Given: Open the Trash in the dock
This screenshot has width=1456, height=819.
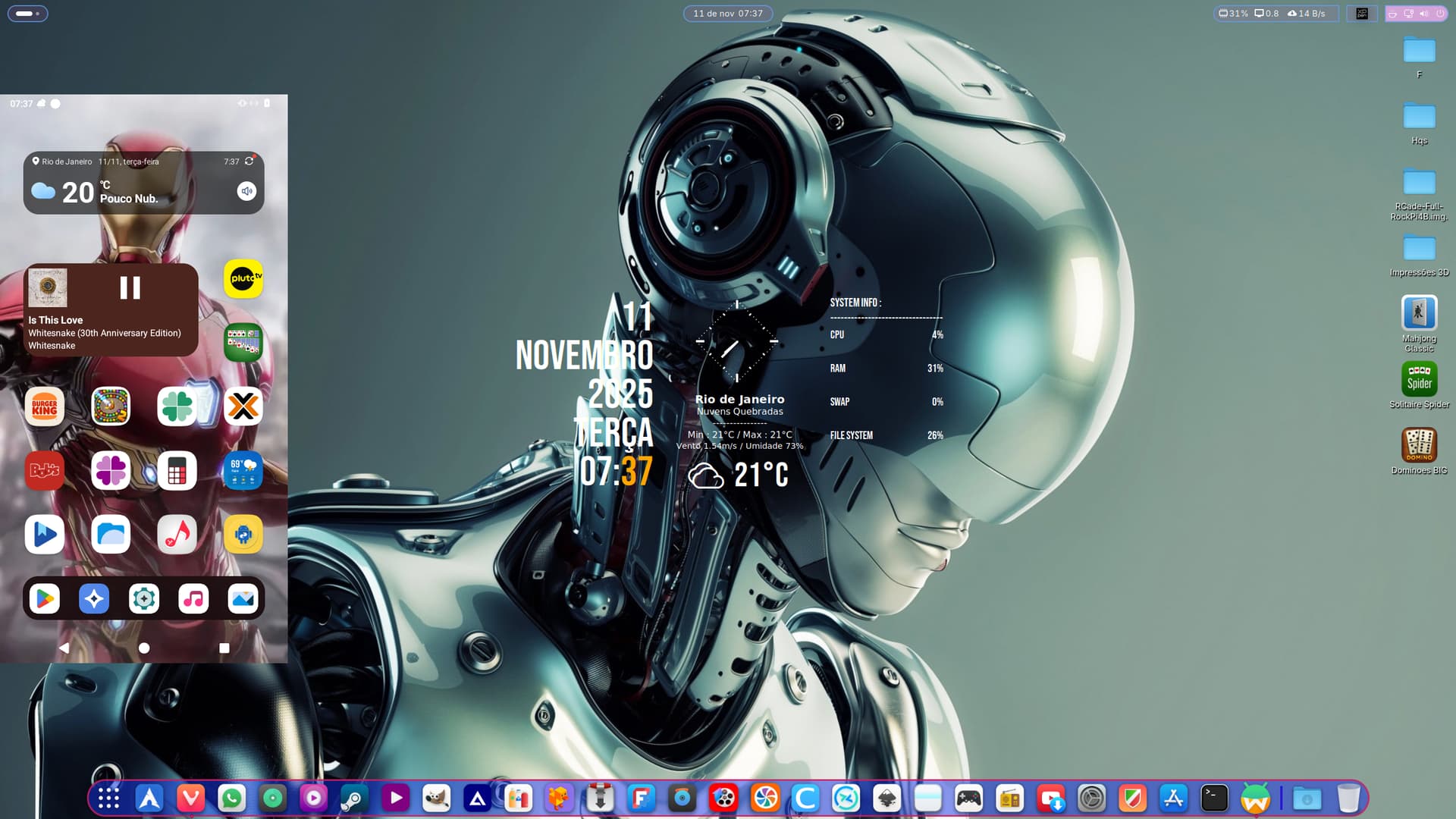Looking at the screenshot, I should pos(1348,798).
